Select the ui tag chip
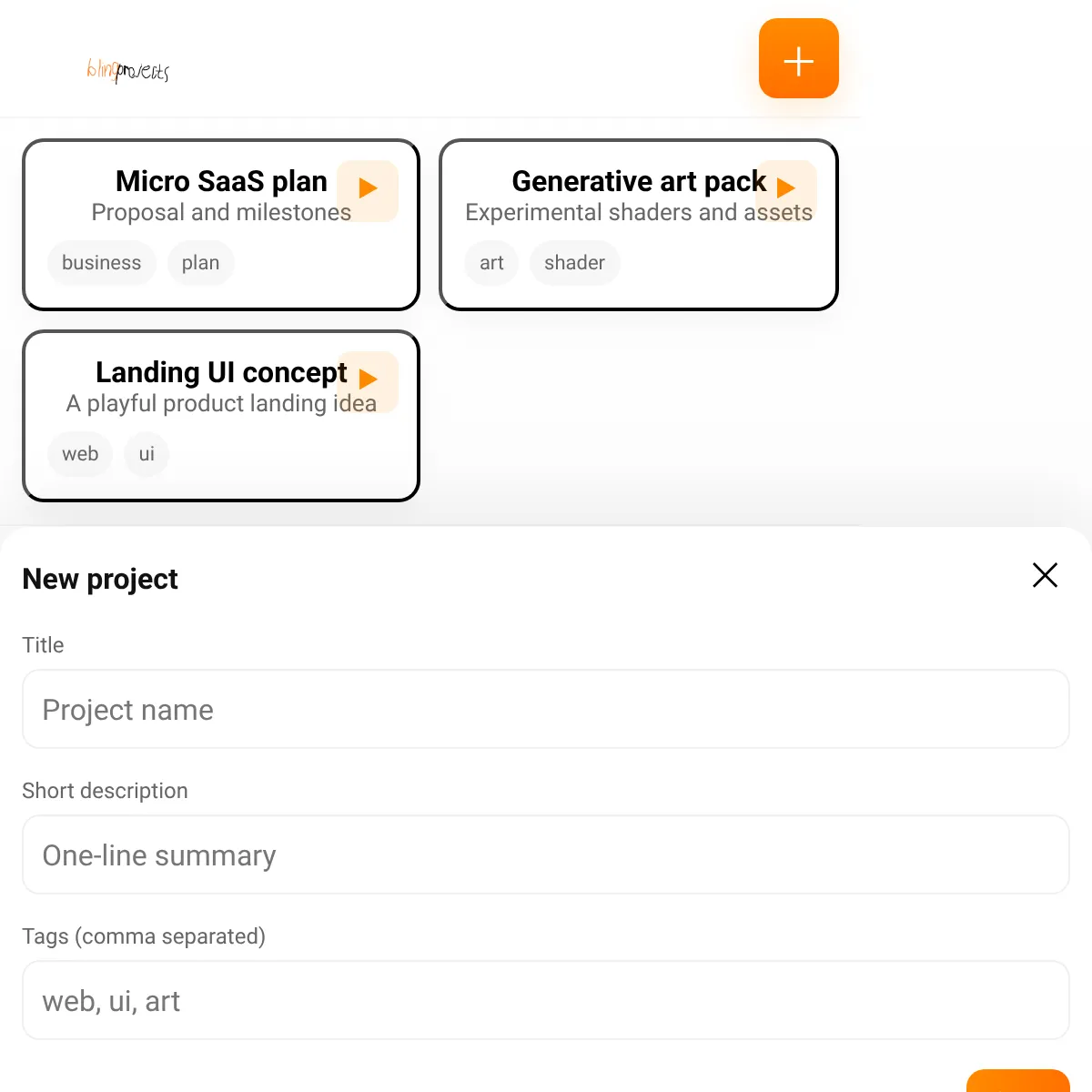This screenshot has height=1092, width=1092. [x=147, y=454]
